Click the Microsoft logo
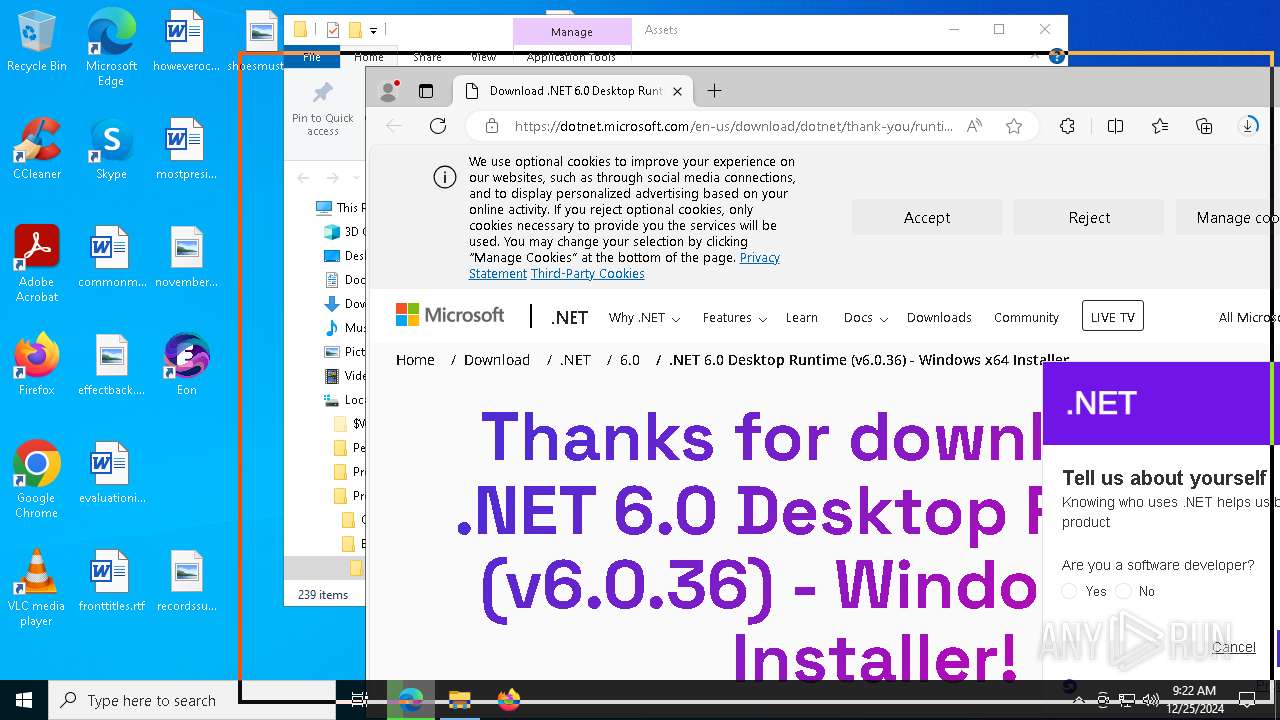The width and height of the screenshot is (1280, 720). point(450,316)
